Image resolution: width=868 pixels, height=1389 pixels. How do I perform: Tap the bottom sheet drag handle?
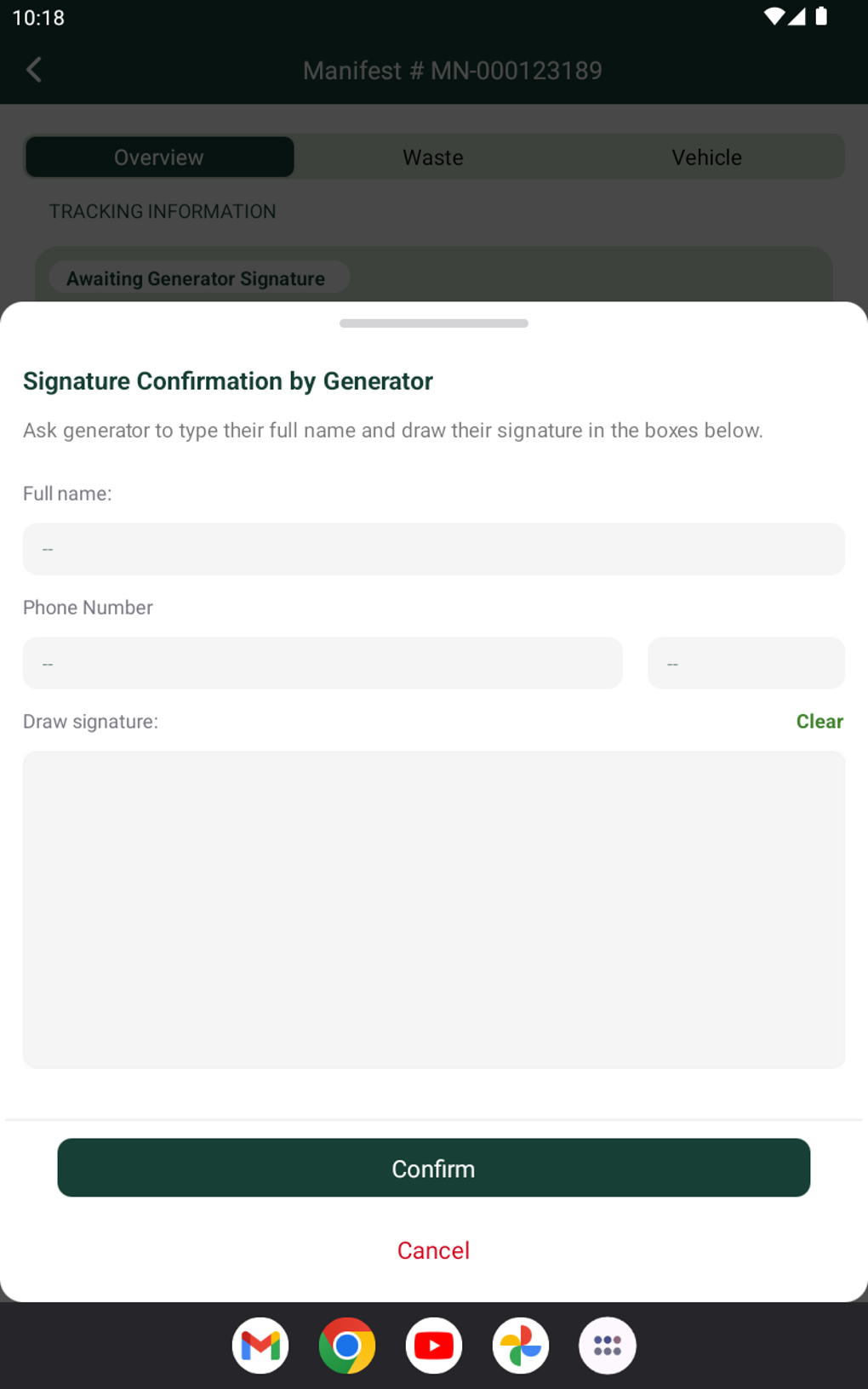pyautogui.click(x=433, y=323)
